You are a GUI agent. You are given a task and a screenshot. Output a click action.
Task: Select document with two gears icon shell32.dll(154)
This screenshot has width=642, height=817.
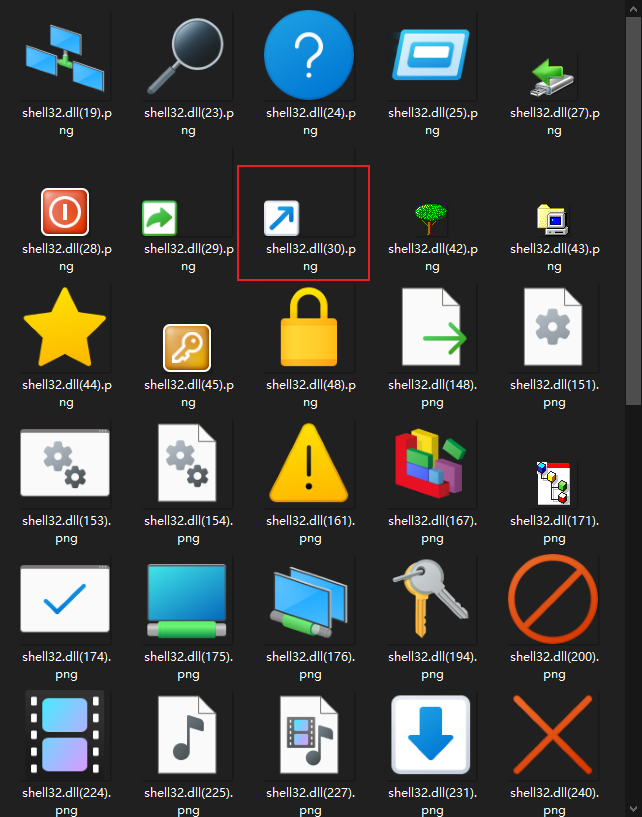(187, 463)
